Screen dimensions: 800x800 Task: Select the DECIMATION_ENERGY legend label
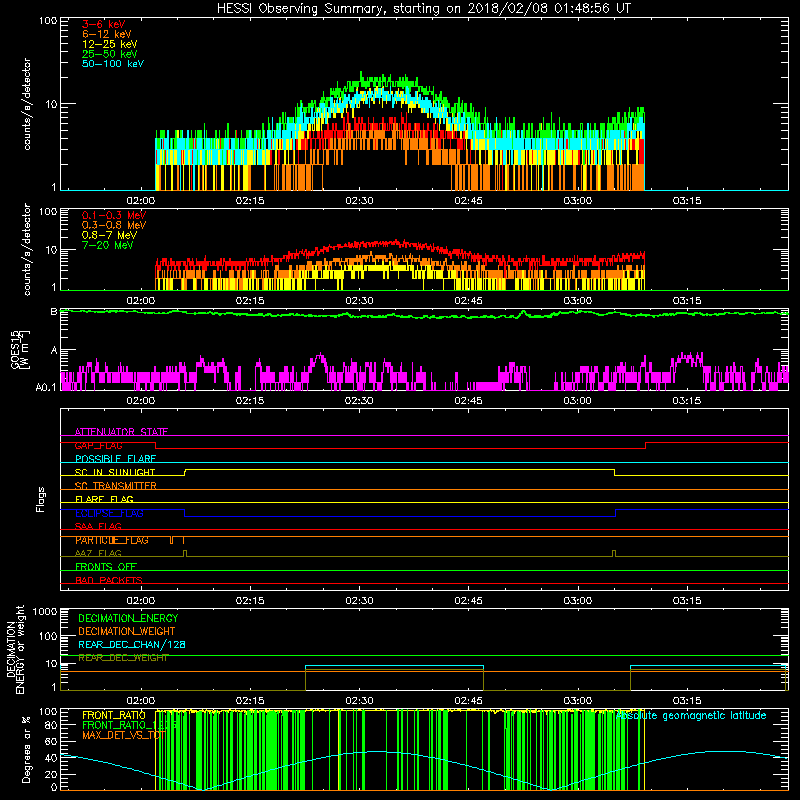[128, 618]
